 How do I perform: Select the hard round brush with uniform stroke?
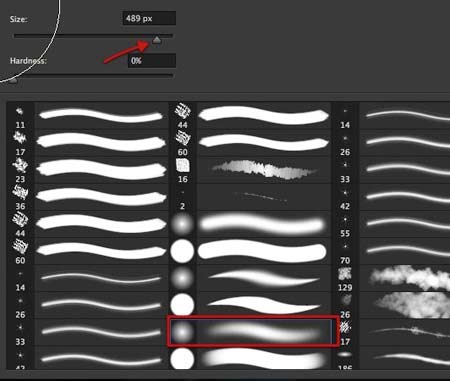(250, 251)
